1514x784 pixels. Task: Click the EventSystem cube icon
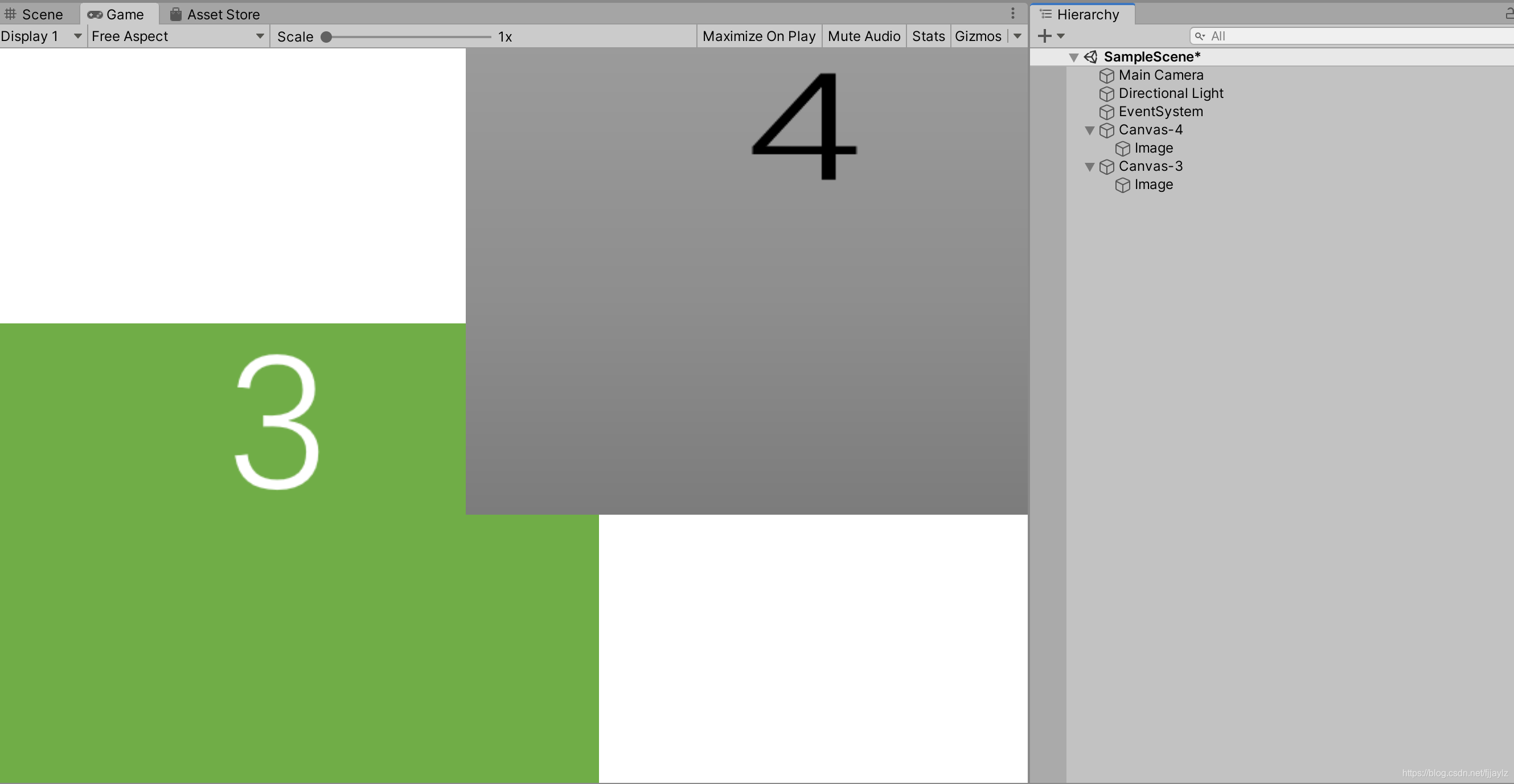point(1106,112)
